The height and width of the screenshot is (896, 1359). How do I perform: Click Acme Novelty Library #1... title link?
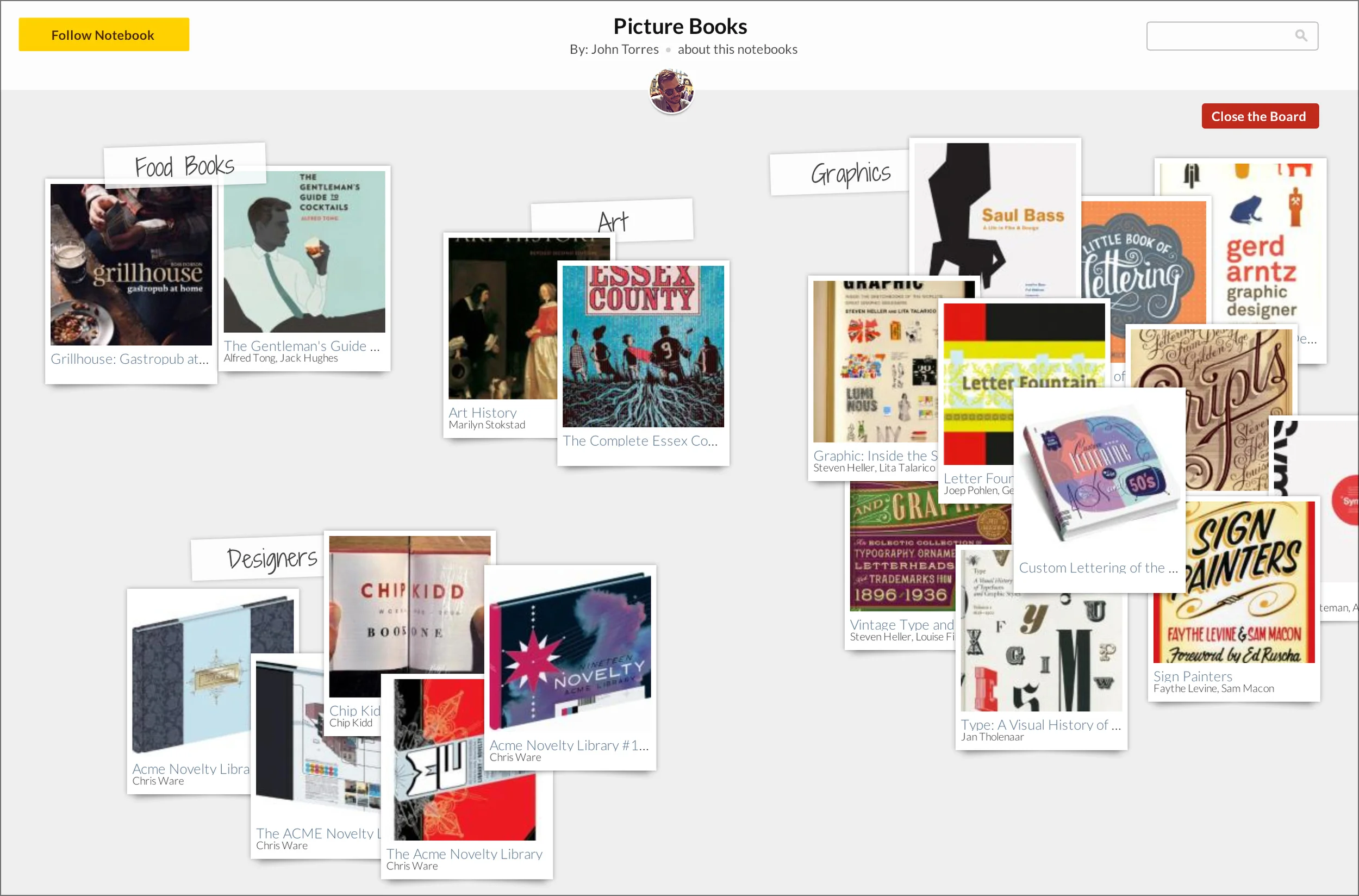pyautogui.click(x=569, y=745)
